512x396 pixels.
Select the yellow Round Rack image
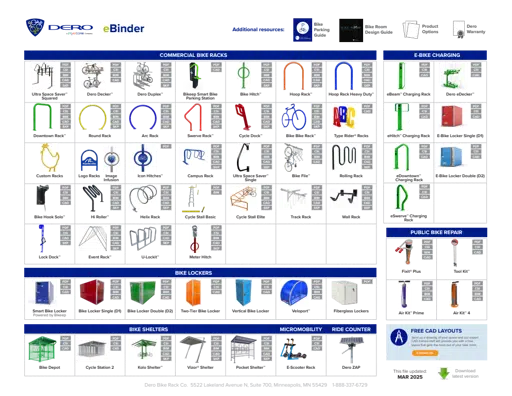(x=92, y=117)
